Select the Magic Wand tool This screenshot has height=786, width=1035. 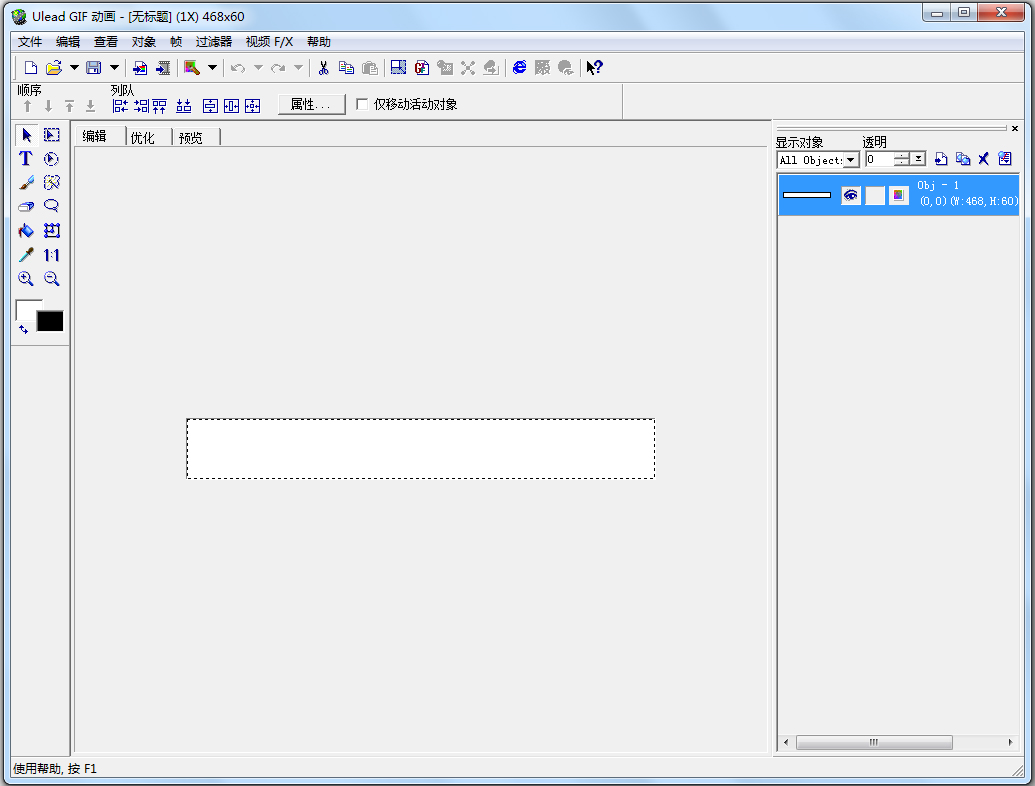click(x=51, y=183)
